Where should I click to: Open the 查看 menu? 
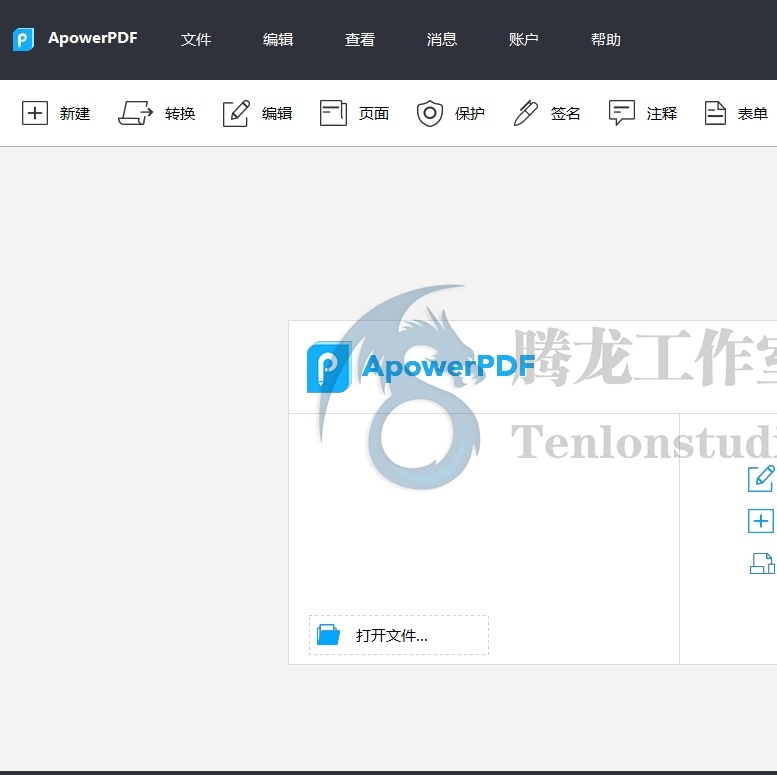coord(360,39)
